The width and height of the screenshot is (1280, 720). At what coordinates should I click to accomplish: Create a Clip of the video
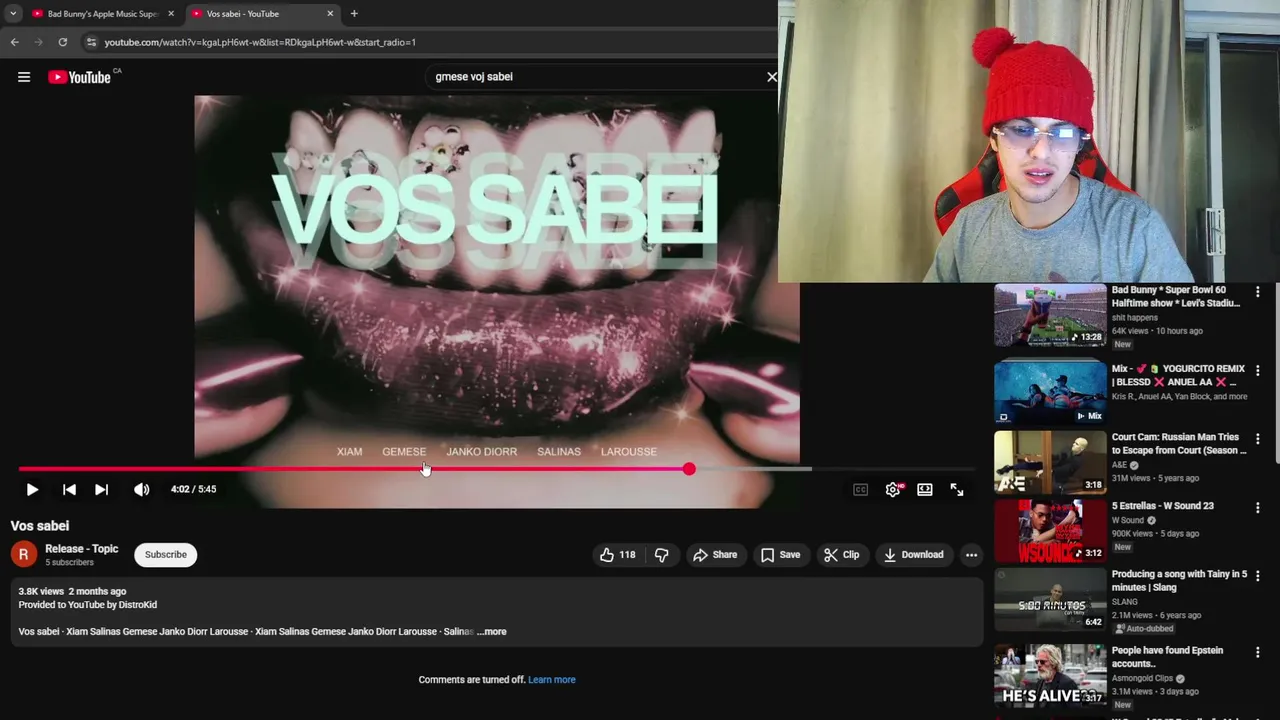(841, 555)
